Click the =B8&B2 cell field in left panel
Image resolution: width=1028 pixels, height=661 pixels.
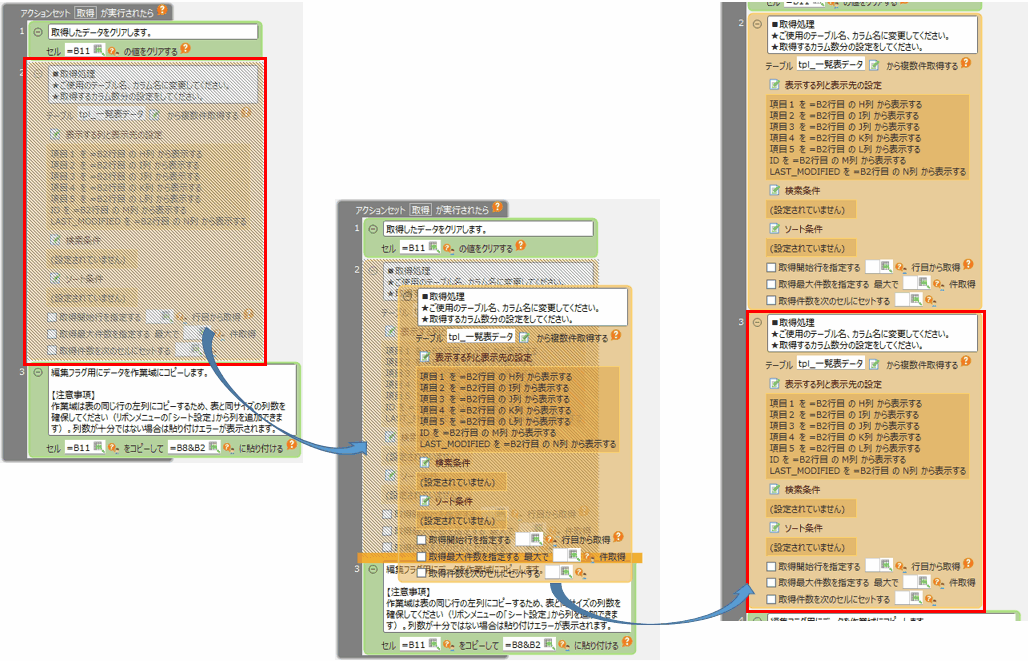coord(187,447)
